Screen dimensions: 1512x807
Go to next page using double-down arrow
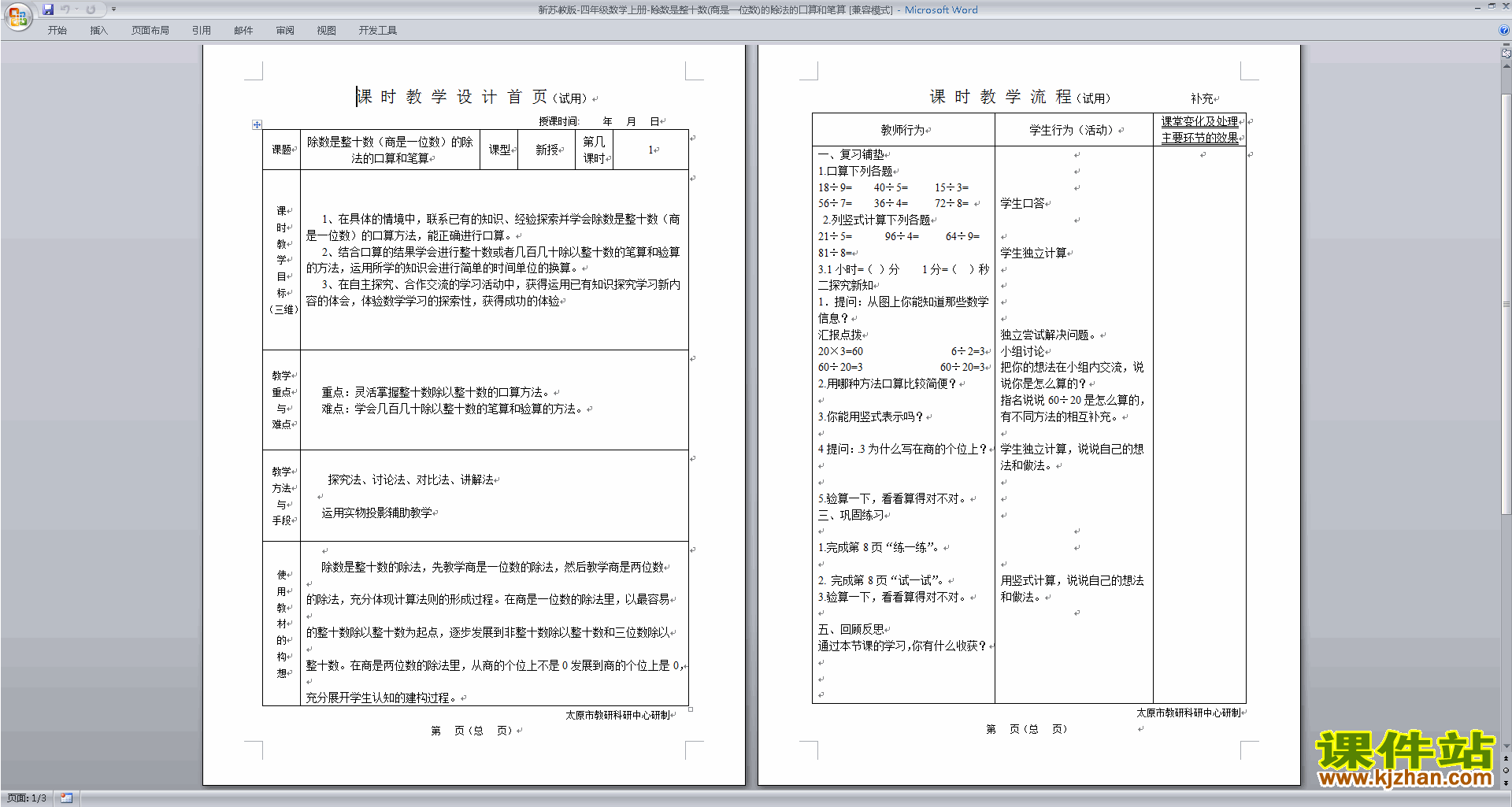[x=1506, y=782]
